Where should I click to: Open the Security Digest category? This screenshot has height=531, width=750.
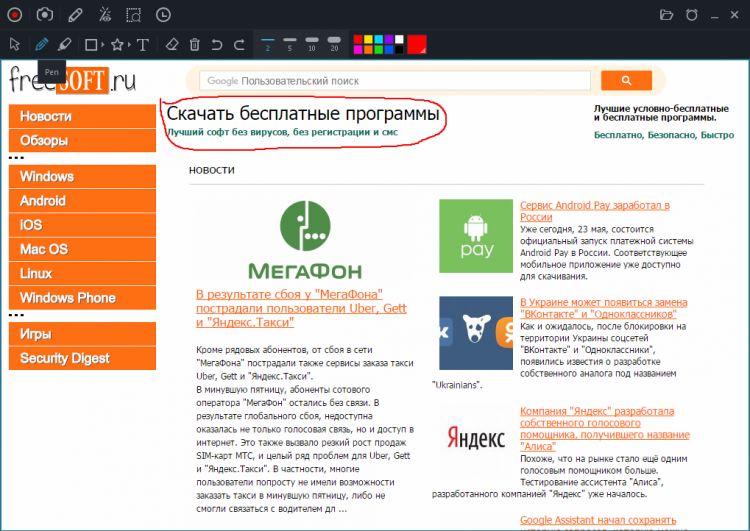82,358
